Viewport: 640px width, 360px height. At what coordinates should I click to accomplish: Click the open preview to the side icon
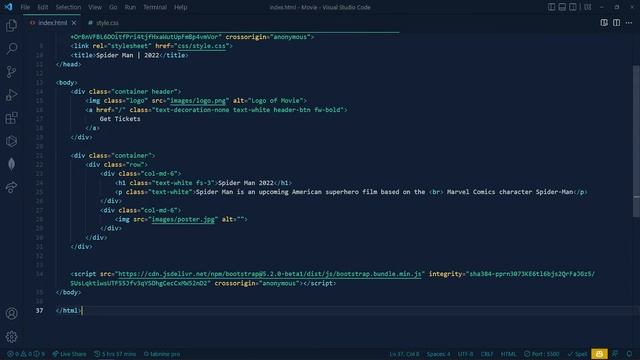(604, 22)
